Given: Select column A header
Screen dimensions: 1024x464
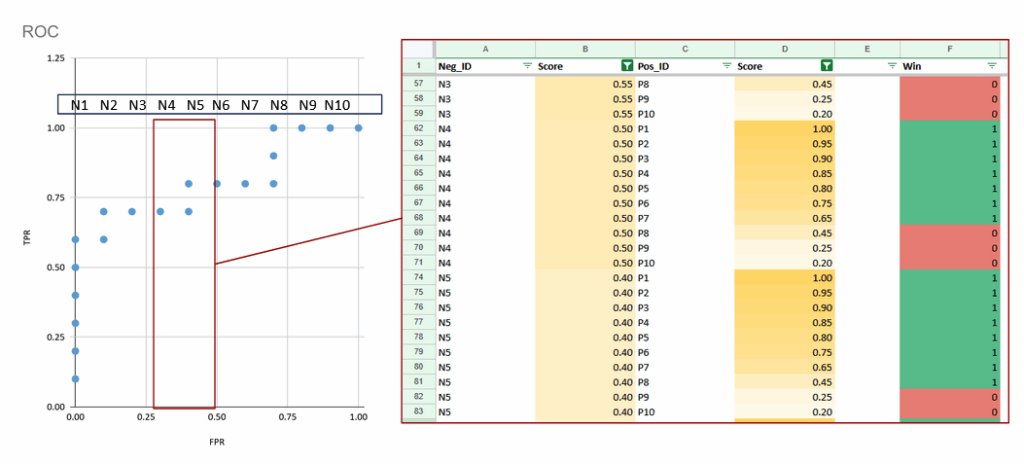Looking at the screenshot, I should point(485,49).
